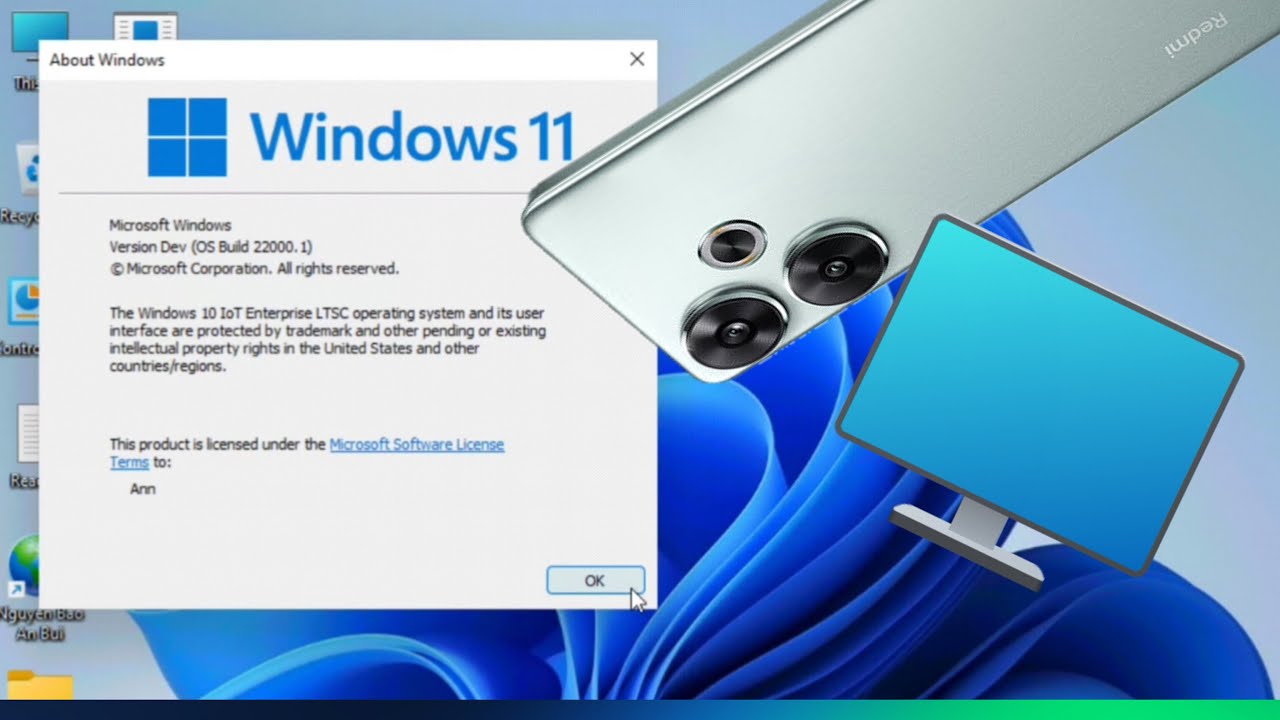Click the "Microsoft Windows" text line
The width and height of the screenshot is (1280, 720).
[x=170, y=225]
